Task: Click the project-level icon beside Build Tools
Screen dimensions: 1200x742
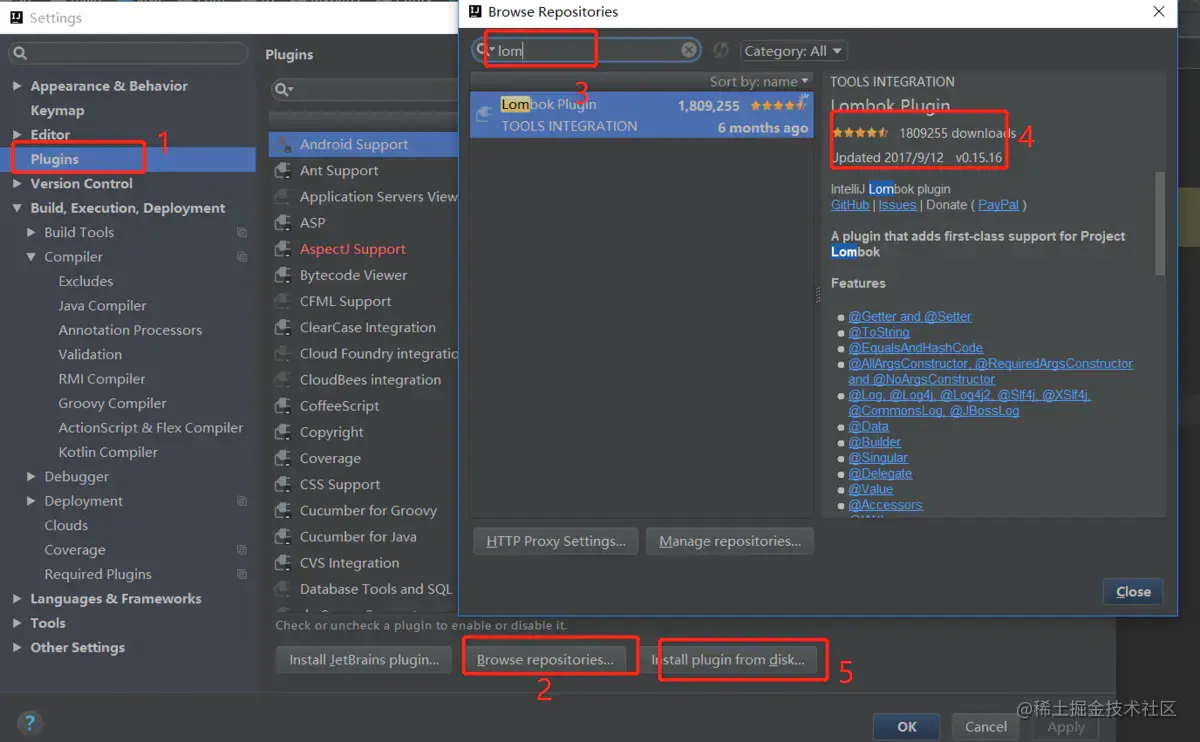Action: [x=242, y=232]
